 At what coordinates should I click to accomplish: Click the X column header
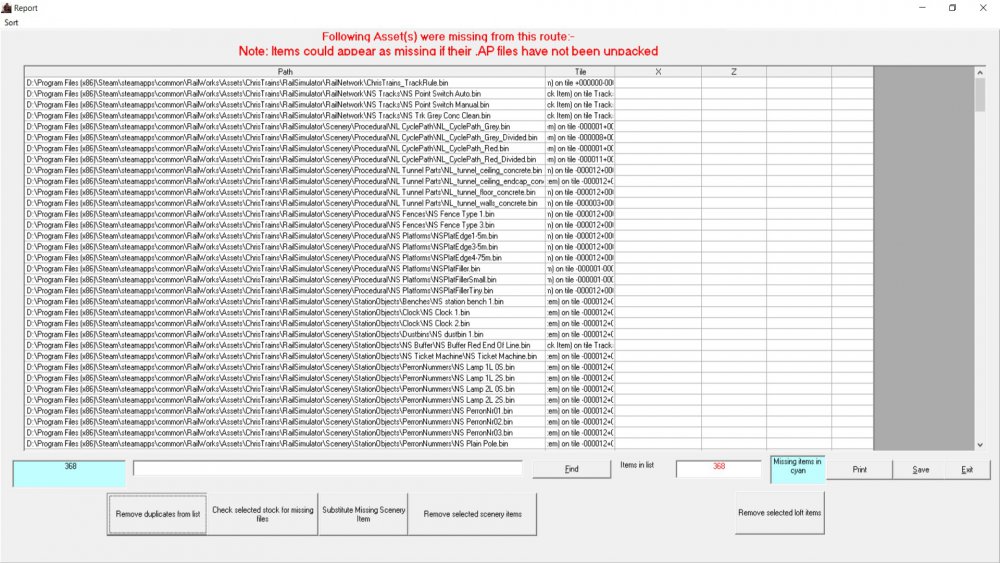pos(657,72)
